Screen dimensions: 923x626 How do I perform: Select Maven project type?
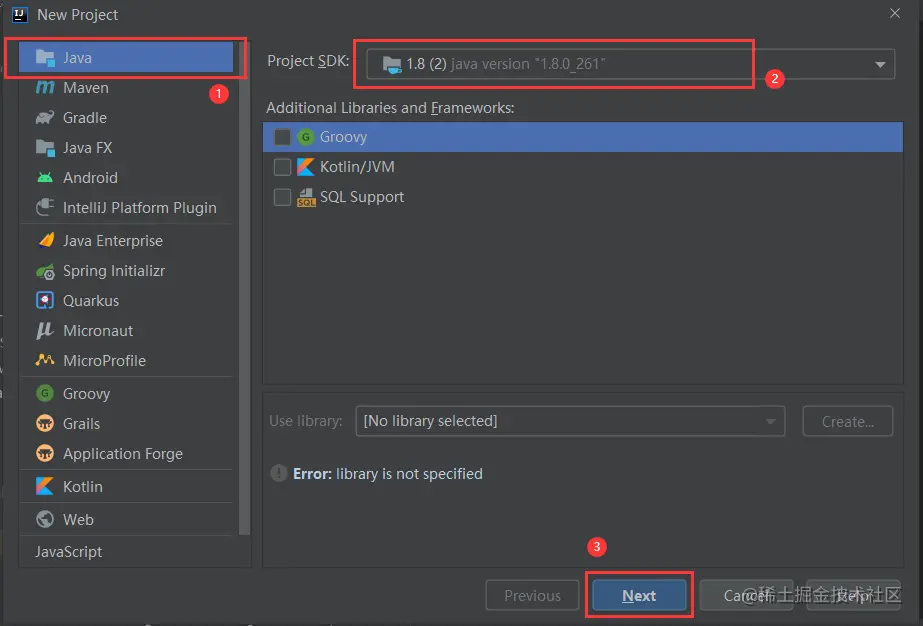[126, 88]
